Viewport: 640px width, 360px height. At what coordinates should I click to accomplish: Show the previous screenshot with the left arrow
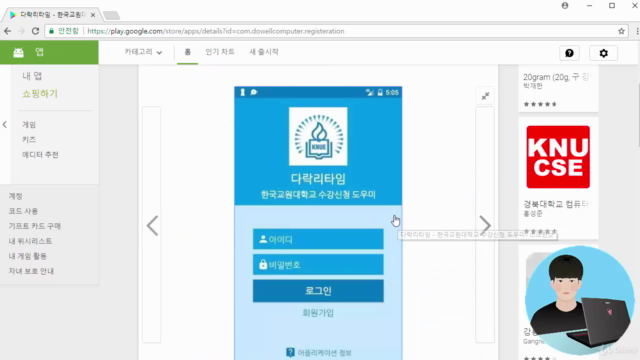click(153, 225)
